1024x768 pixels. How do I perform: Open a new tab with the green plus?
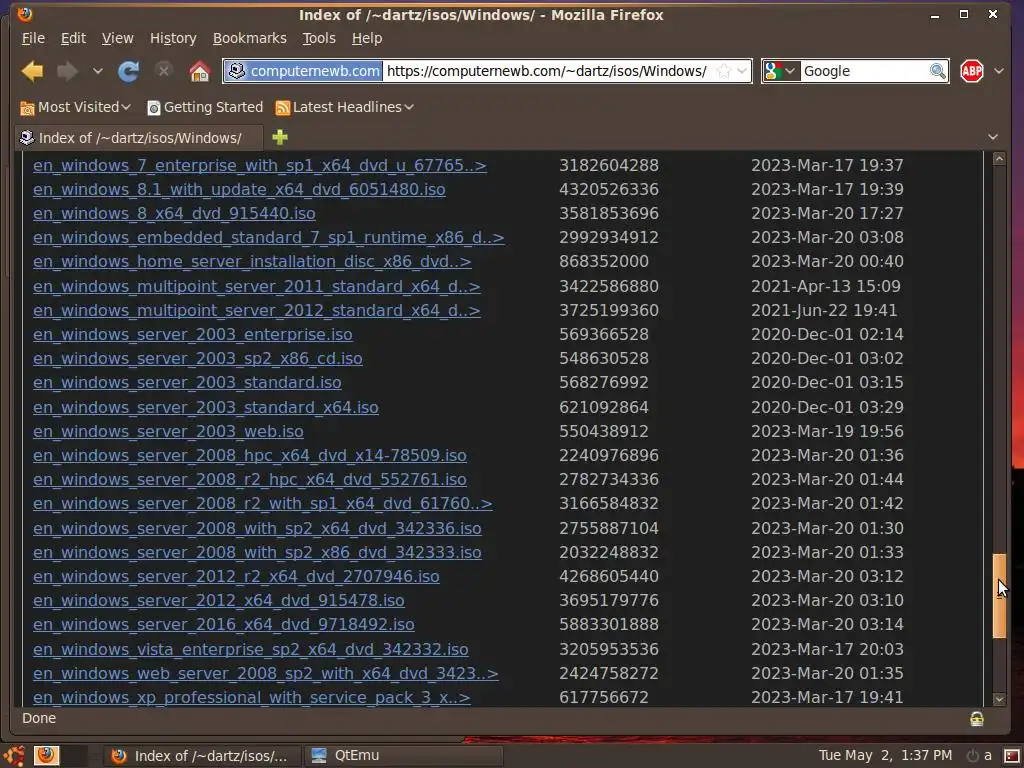tap(280, 137)
